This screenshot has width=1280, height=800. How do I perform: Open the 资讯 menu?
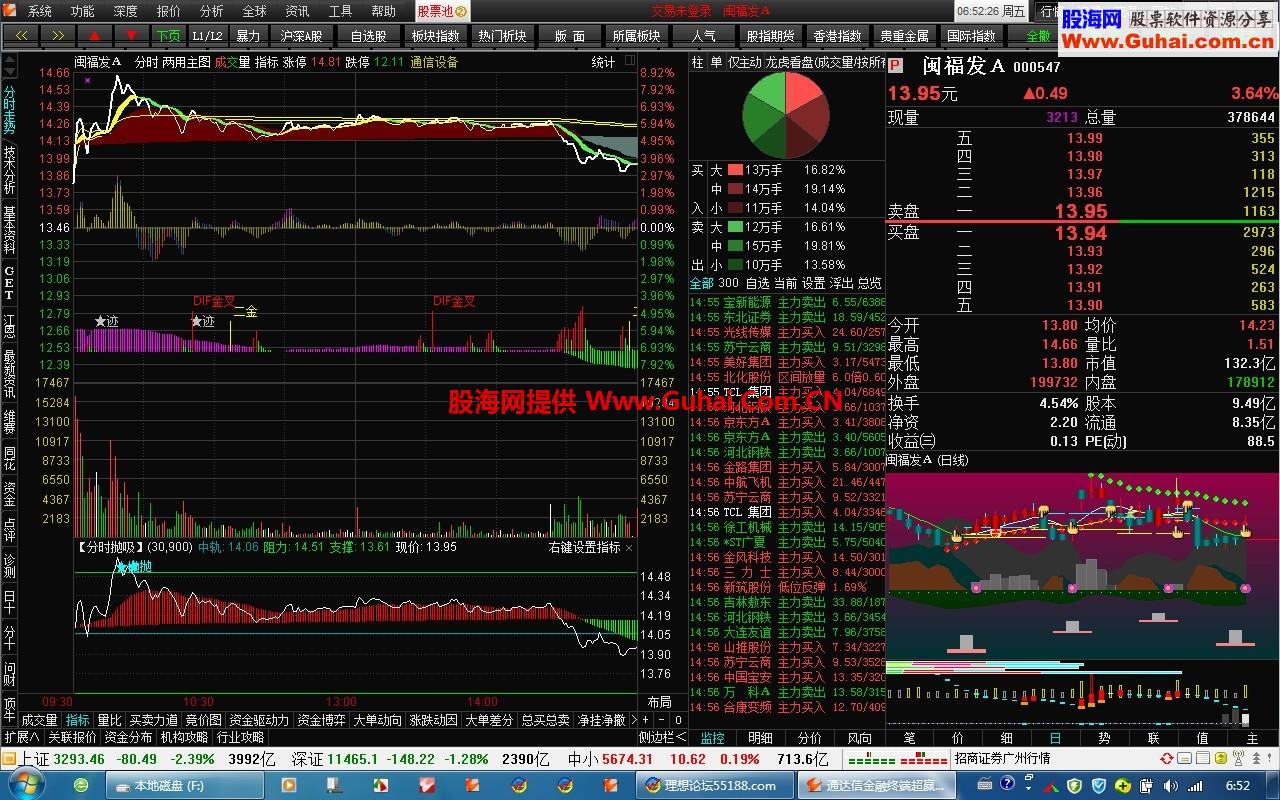click(x=298, y=11)
